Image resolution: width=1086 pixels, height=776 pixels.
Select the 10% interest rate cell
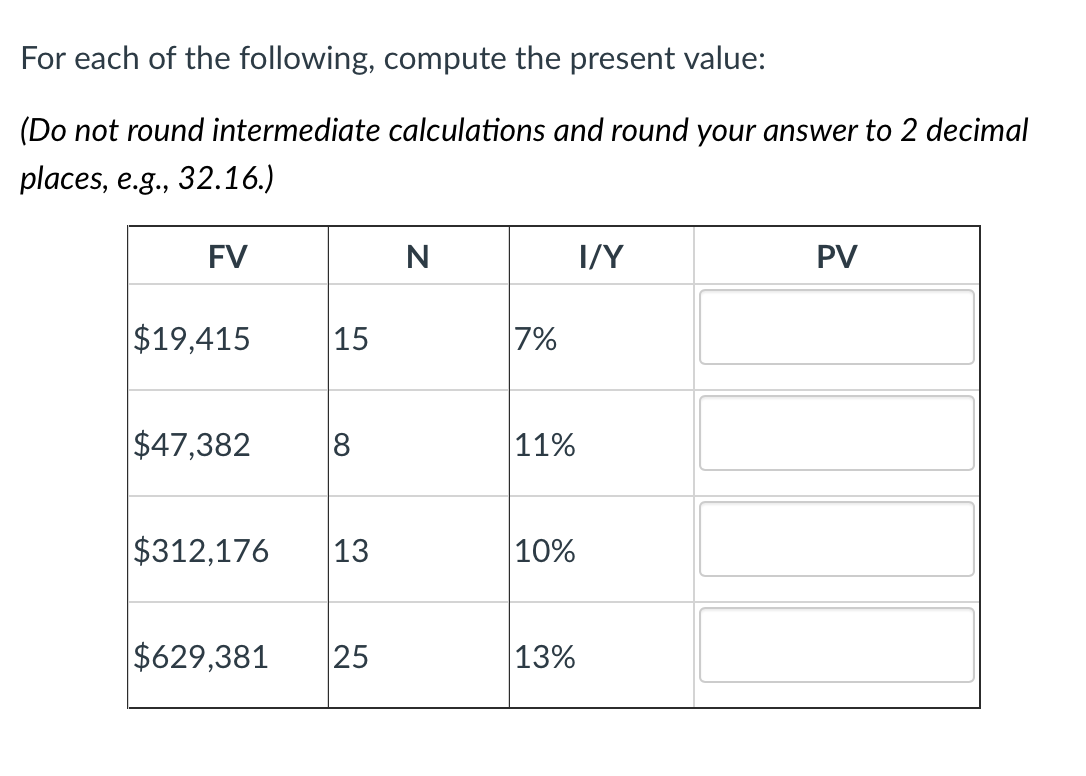[x=545, y=551]
